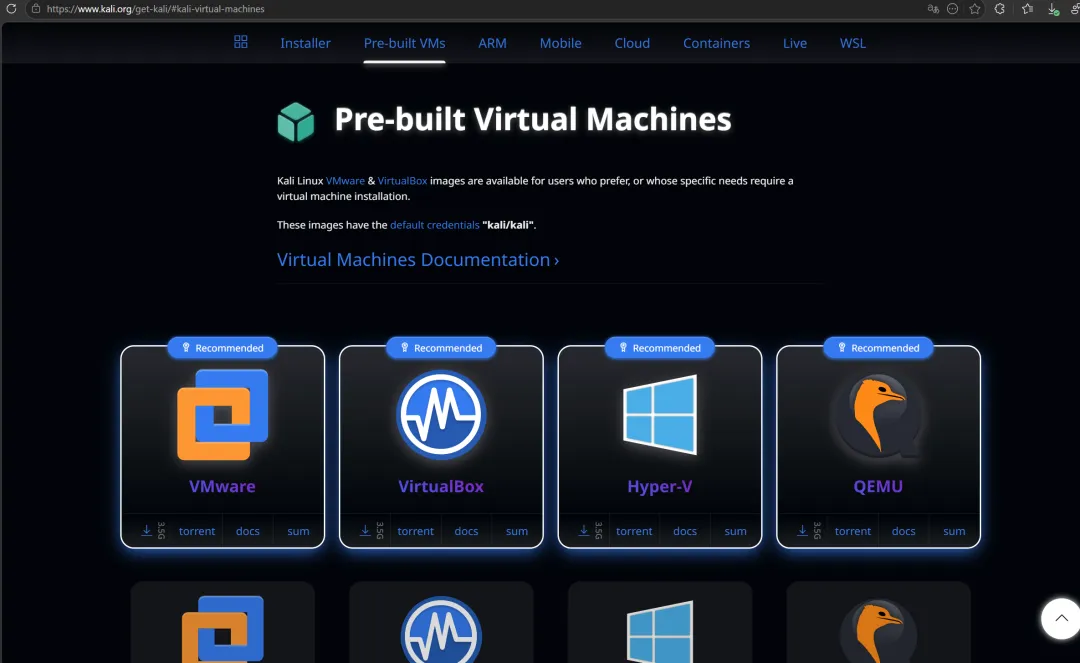1080x663 pixels.
Task: Click the second-row QEMU logo
Action: click(878, 631)
